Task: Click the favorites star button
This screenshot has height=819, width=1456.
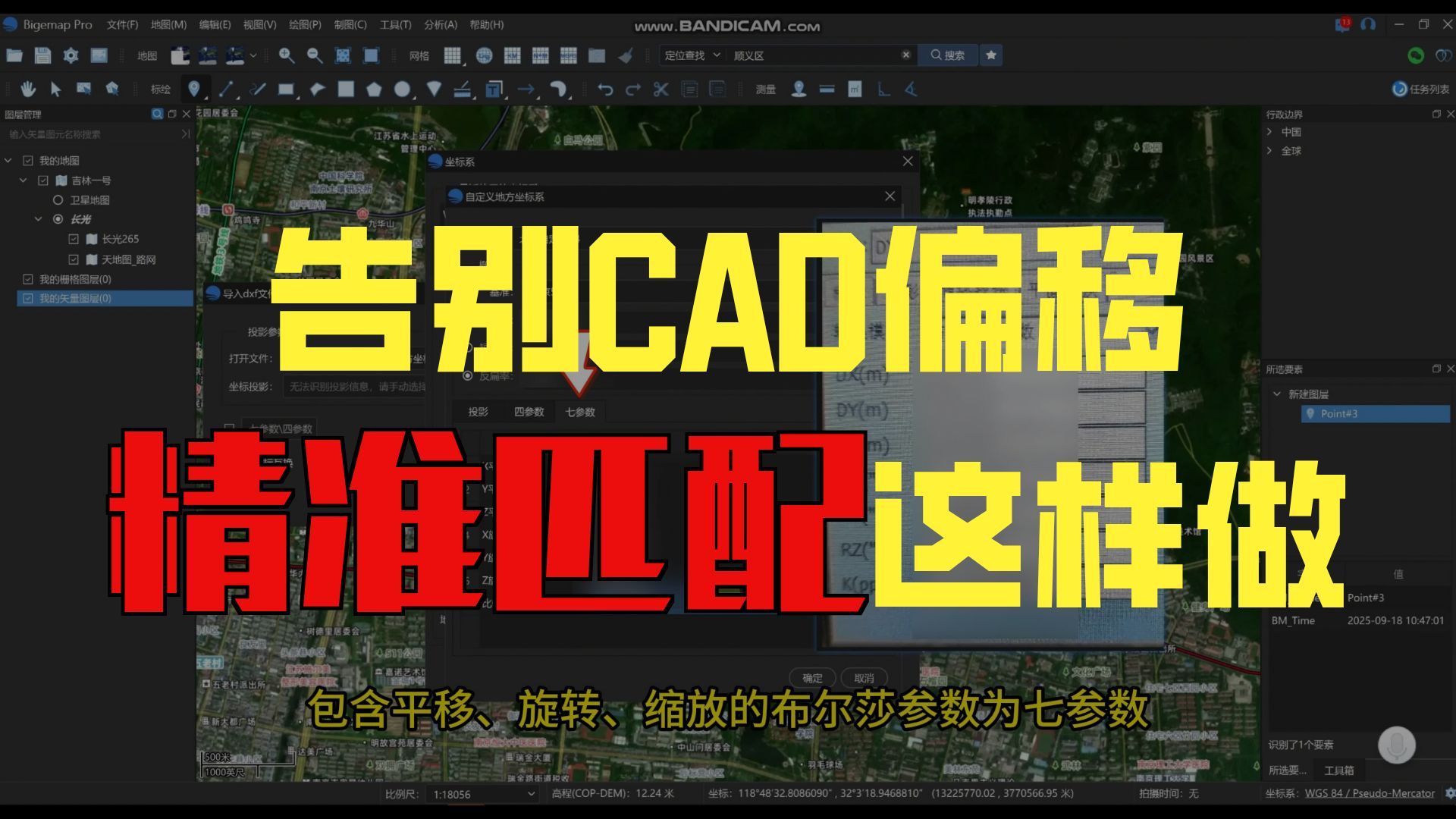Action: tap(991, 55)
